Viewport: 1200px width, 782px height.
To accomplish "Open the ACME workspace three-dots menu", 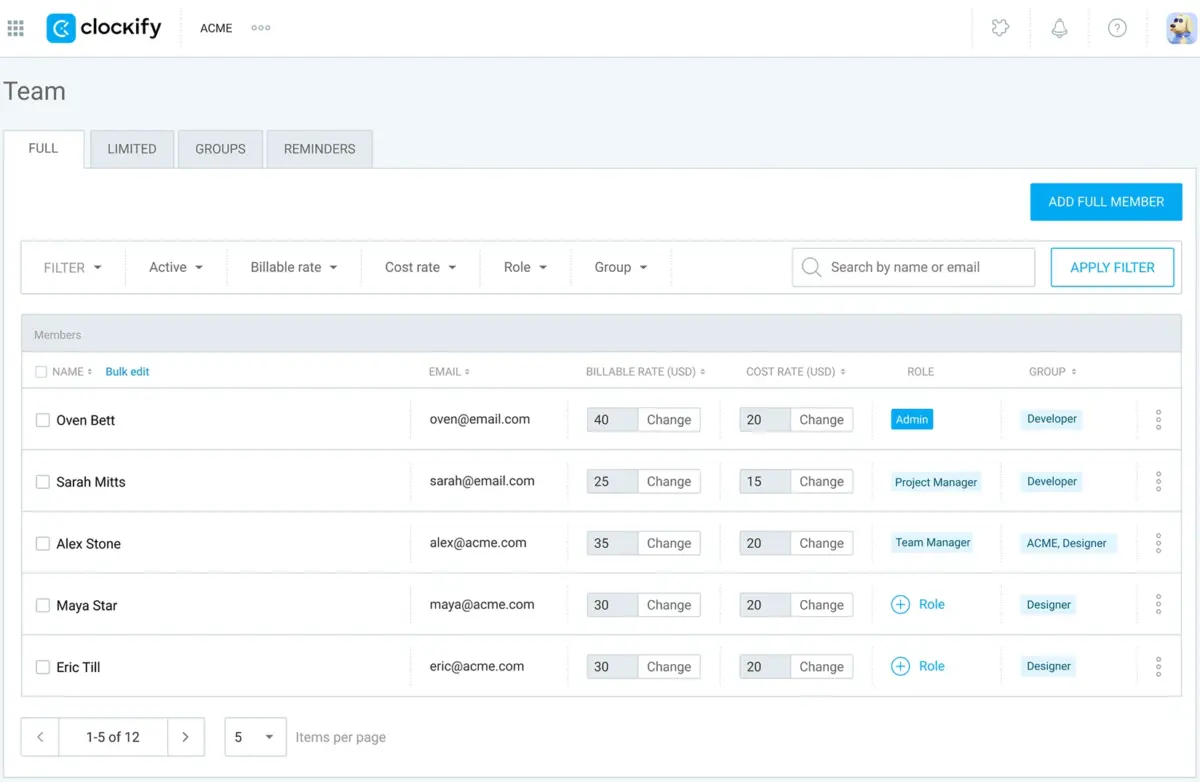I will pyautogui.click(x=261, y=28).
